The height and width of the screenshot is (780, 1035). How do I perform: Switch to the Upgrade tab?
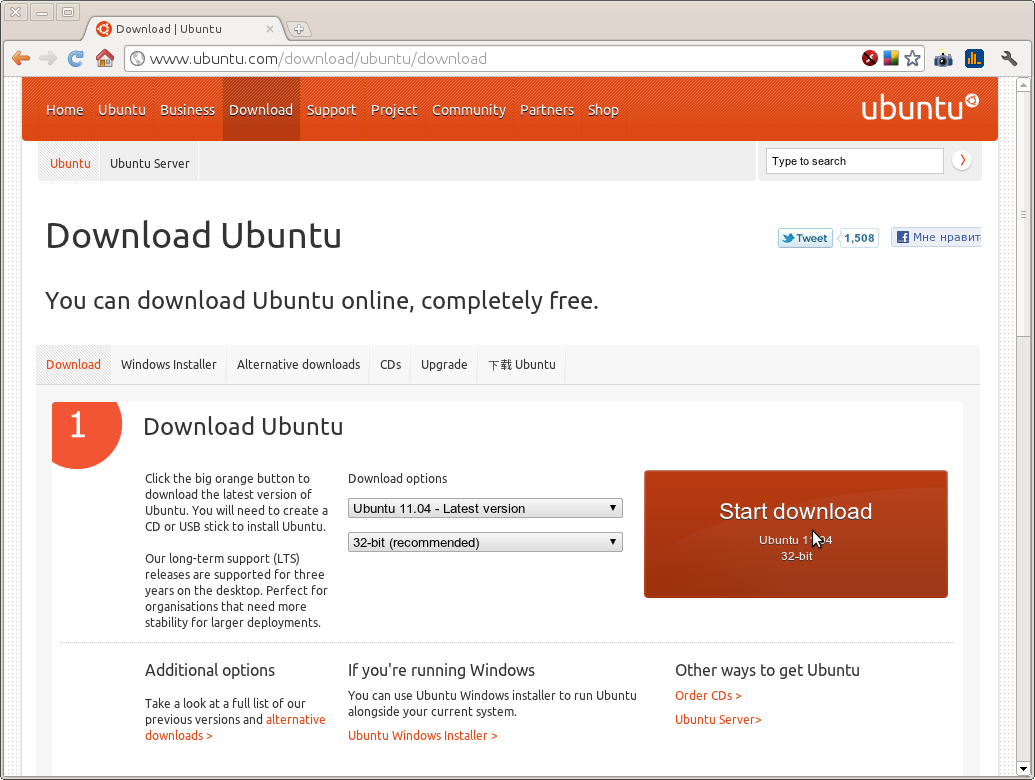click(444, 364)
